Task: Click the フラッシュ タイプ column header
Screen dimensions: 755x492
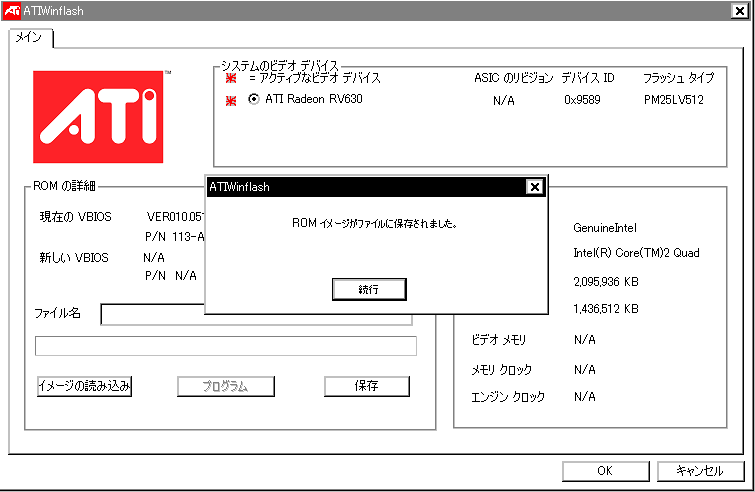Action: point(678,78)
